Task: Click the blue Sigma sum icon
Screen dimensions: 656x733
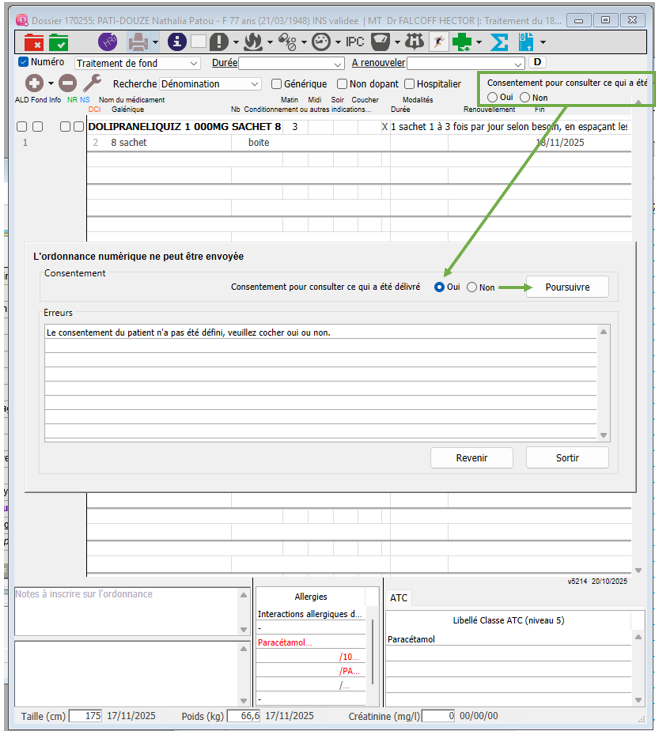Action: click(x=499, y=42)
